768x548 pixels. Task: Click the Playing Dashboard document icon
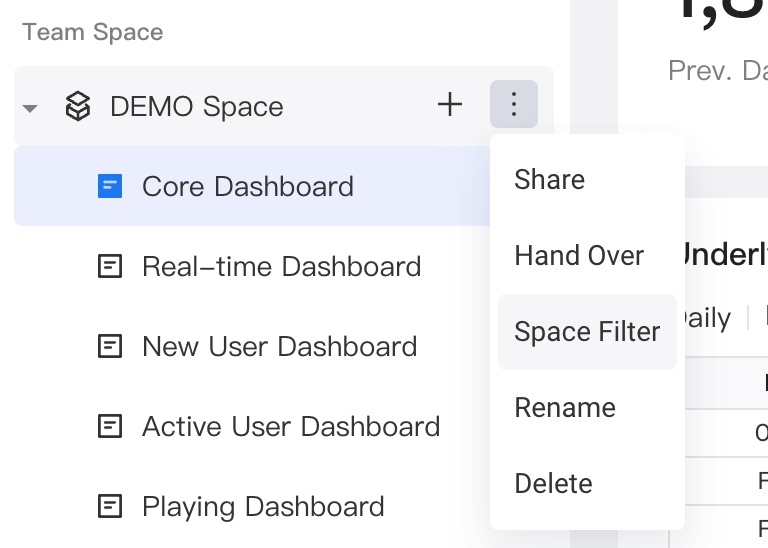click(110, 506)
